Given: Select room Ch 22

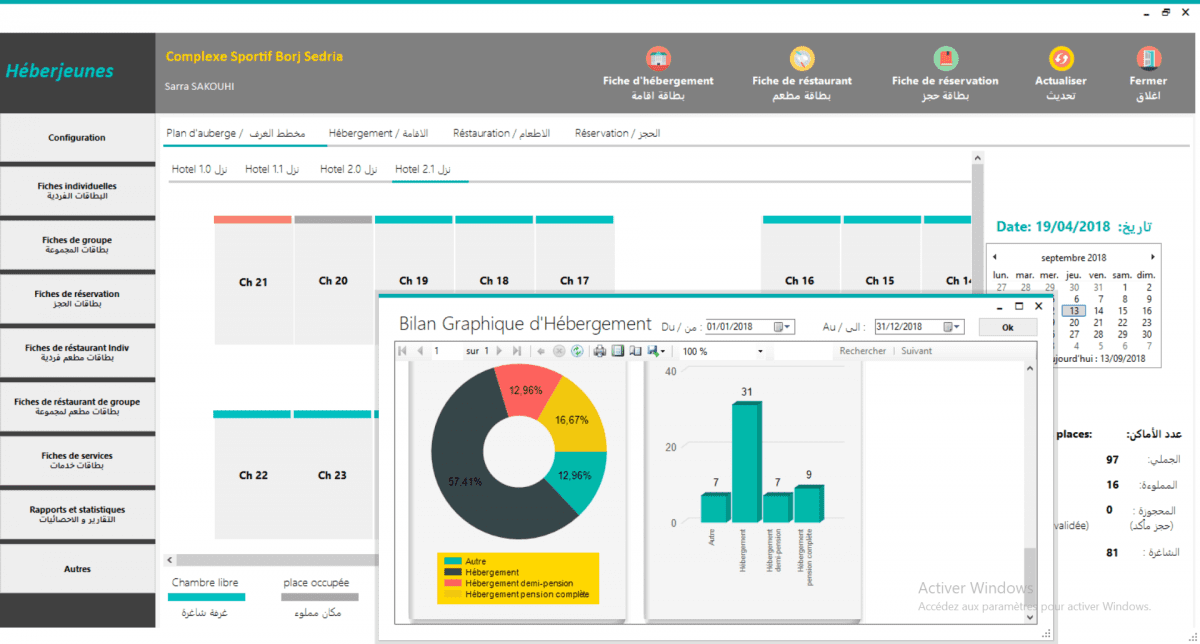Looking at the screenshot, I should pyautogui.click(x=253, y=475).
